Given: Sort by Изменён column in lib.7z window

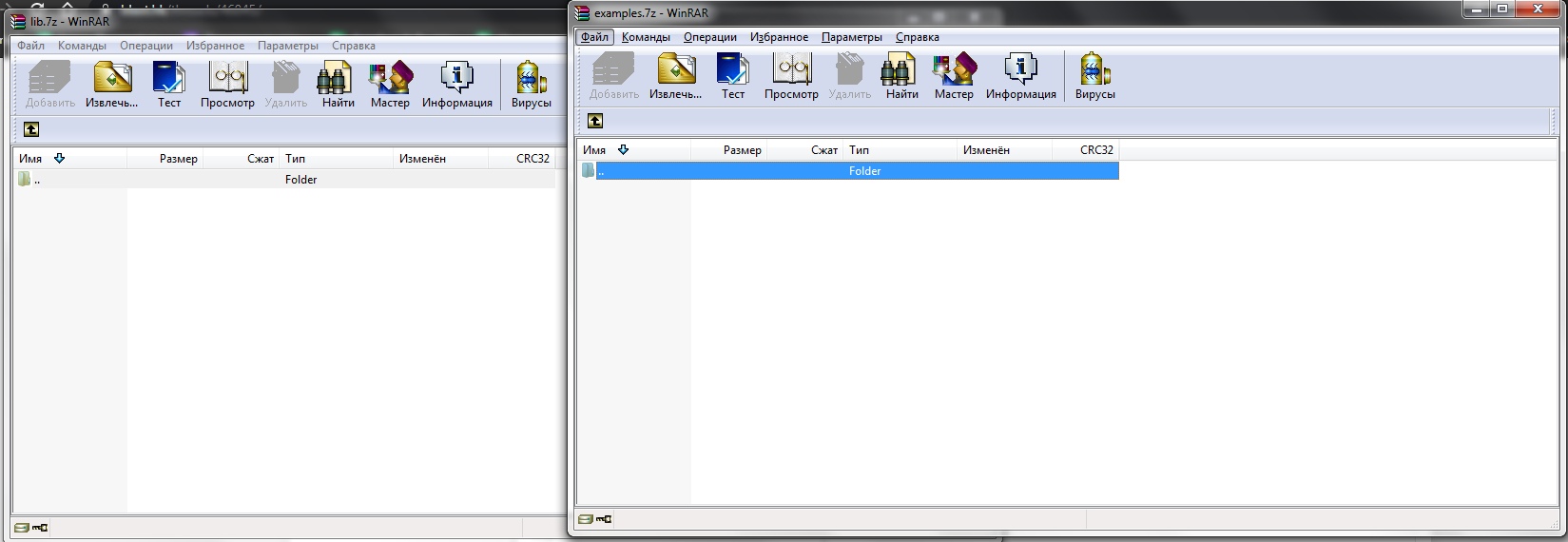Looking at the screenshot, I should [x=440, y=159].
